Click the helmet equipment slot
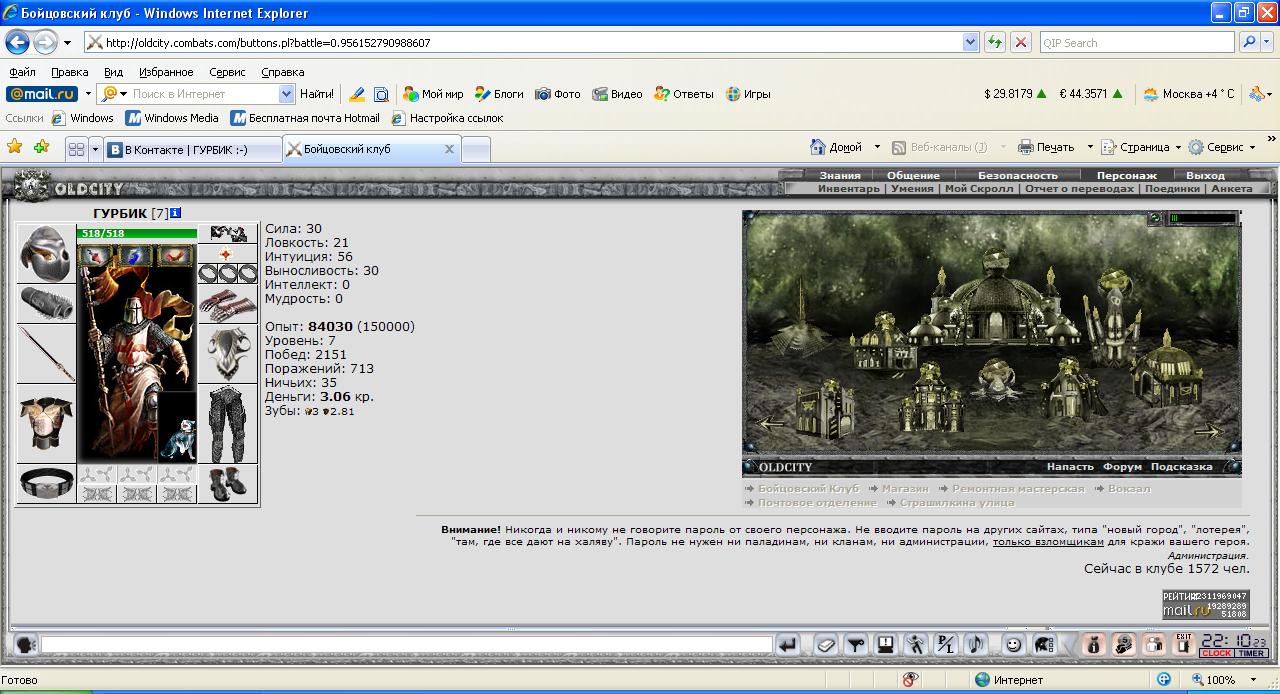This screenshot has height=694, width=1280. tap(46, 254)
